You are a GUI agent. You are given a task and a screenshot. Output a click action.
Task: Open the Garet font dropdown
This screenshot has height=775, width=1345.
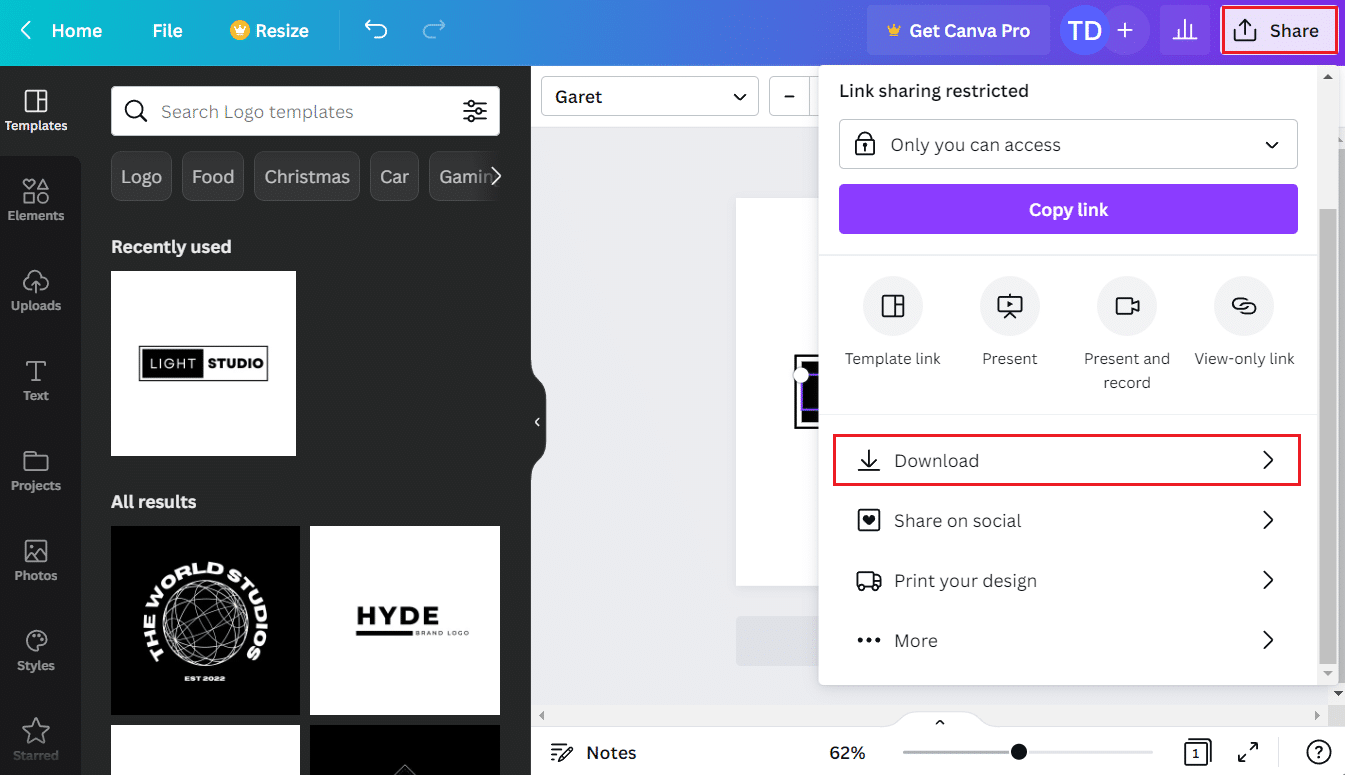click(650, 97)
